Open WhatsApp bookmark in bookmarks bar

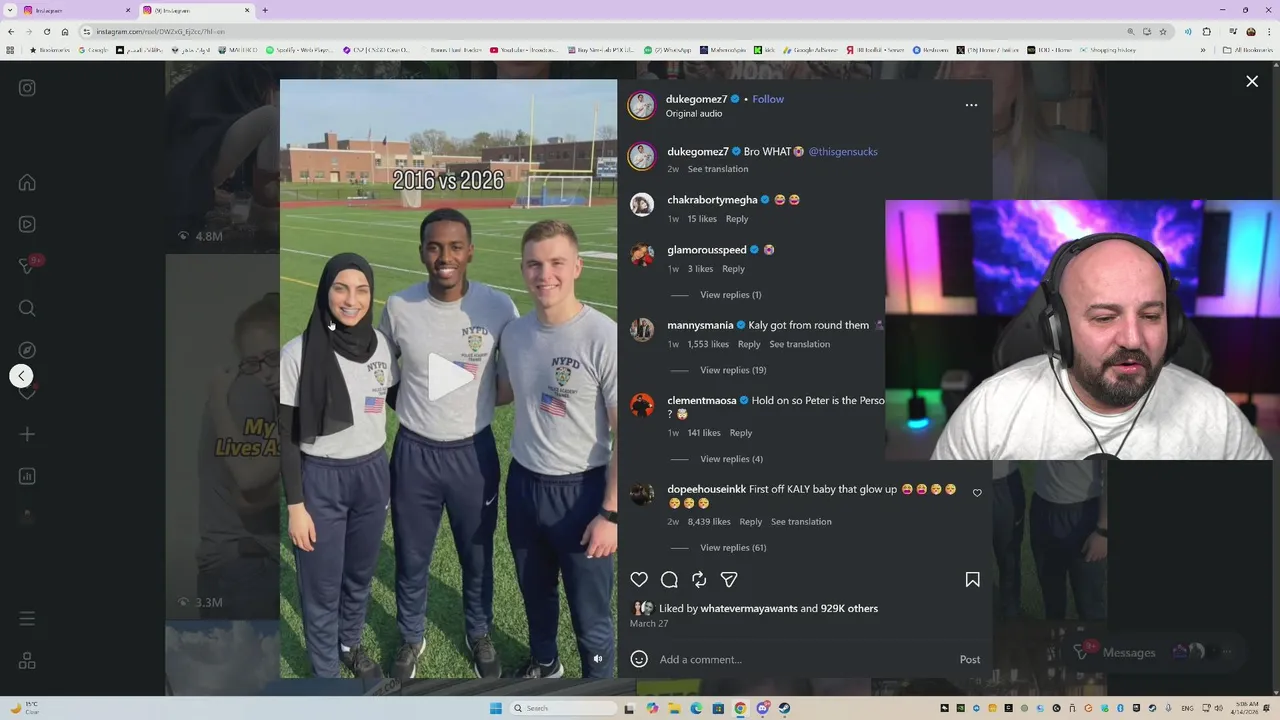click(x=668, y=50)
